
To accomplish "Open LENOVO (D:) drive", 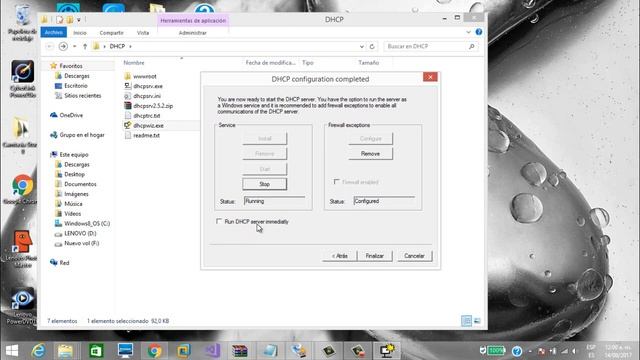I will click(80, 233).
